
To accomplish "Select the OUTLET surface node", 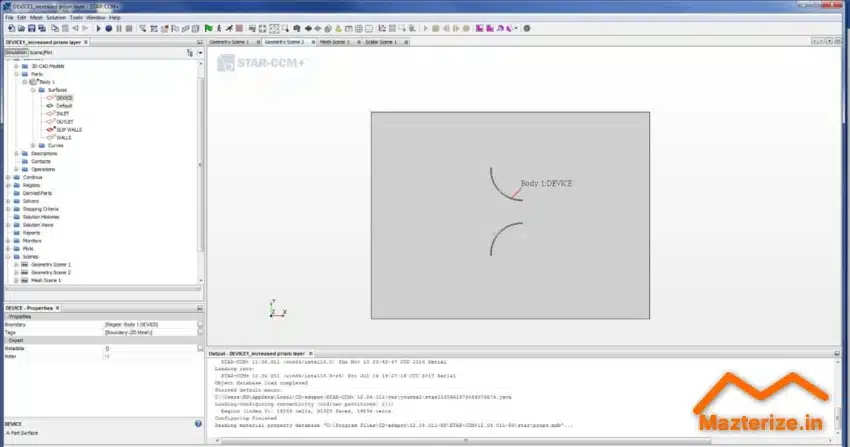I will point(65,122).
